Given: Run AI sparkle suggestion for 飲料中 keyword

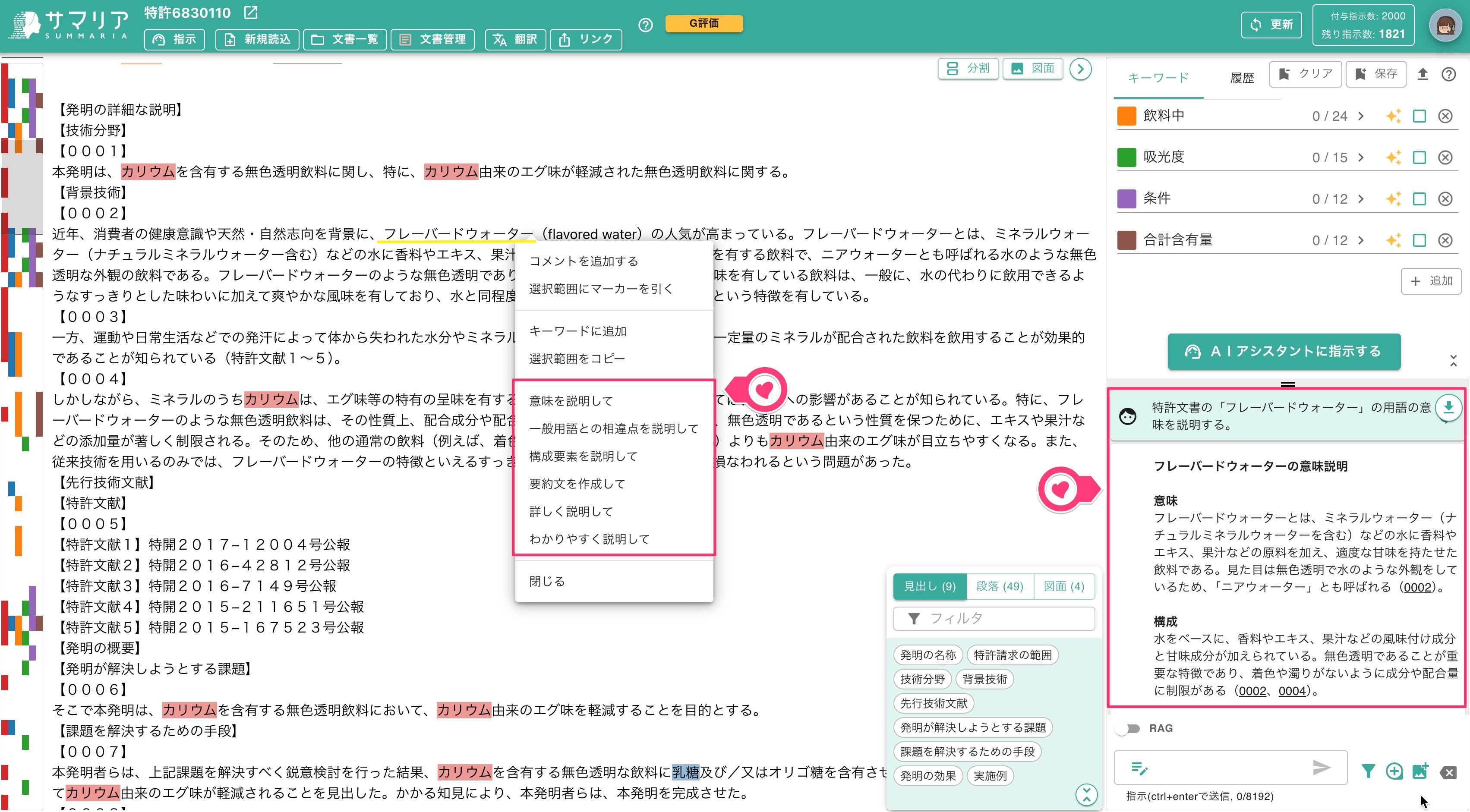Looking at the screenshot, I should 1393,116.
